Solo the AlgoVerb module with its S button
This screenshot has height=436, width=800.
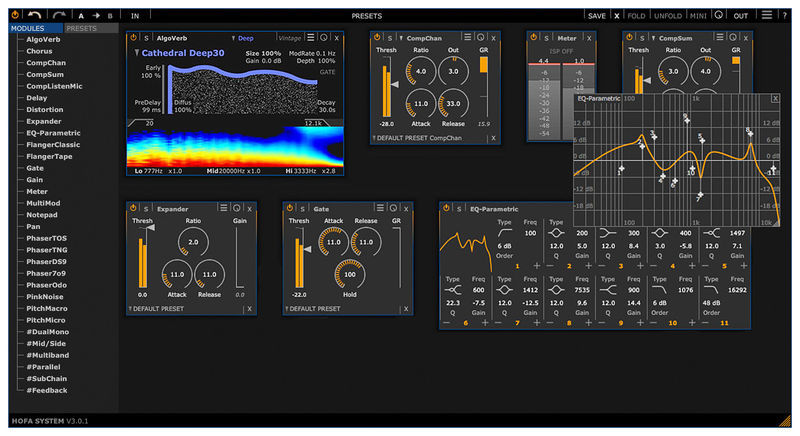tap(146, 38)
